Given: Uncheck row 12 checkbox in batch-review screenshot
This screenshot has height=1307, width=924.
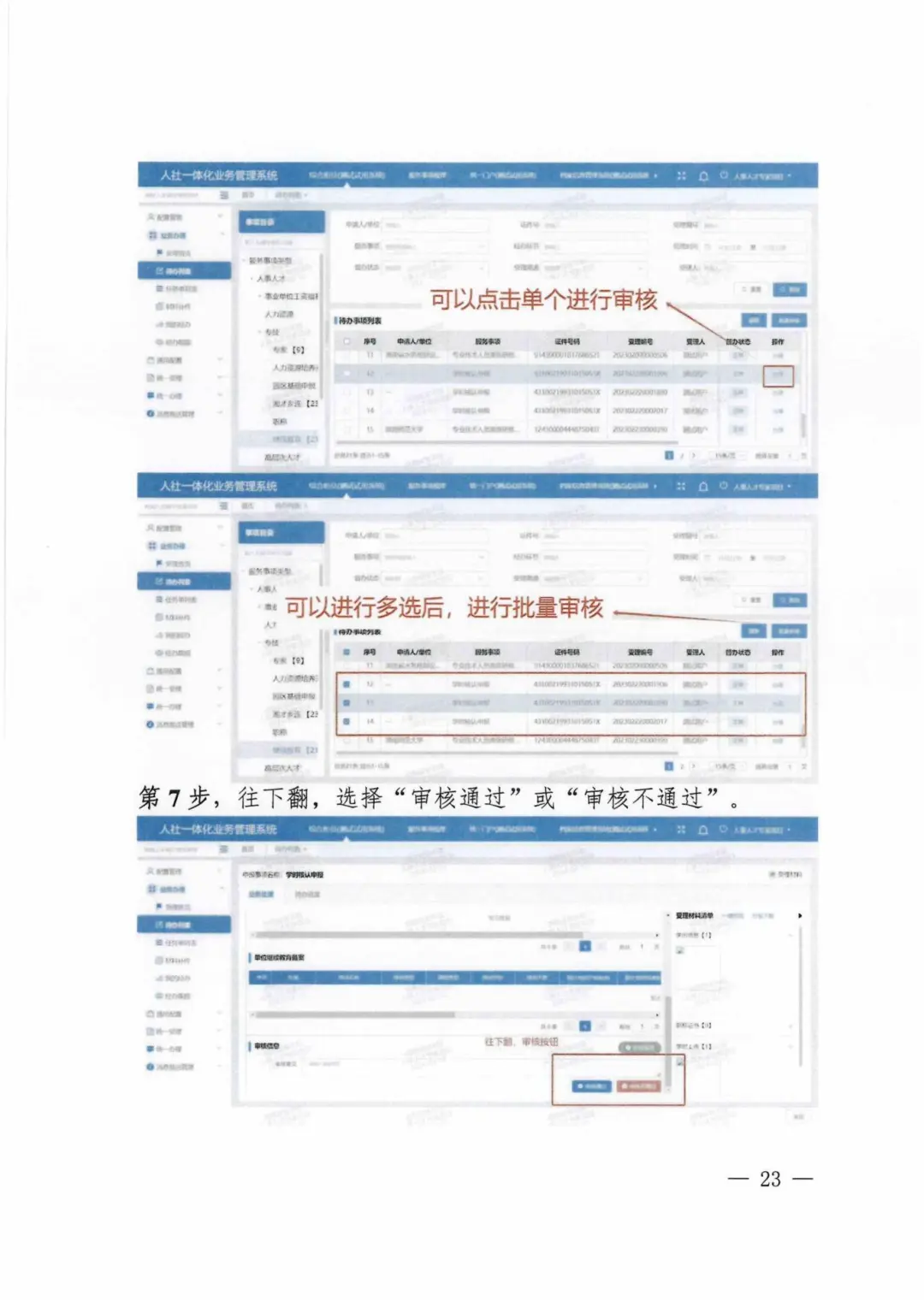Looking at the screenshot, I should [x=346, y=685].
